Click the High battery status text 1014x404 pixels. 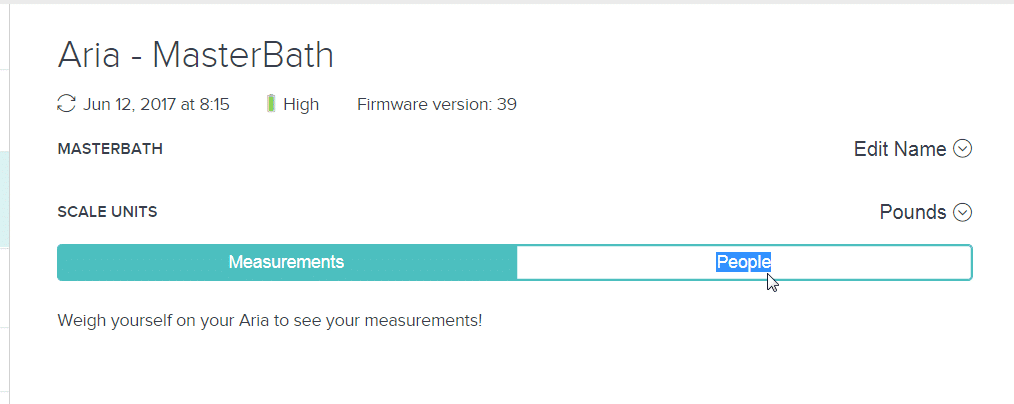click(301, 104)
